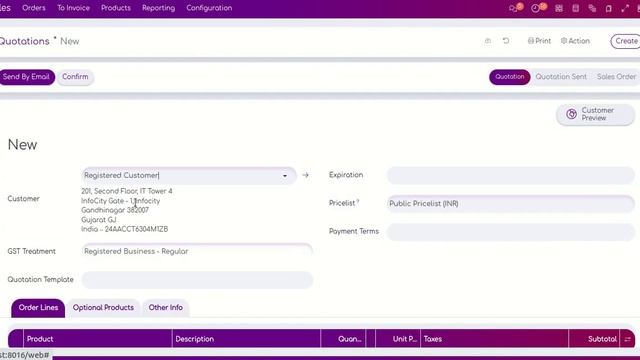
Task: Click the GSTIN text '24AACCT6304M1ZB'
Action: pos(136,229)
